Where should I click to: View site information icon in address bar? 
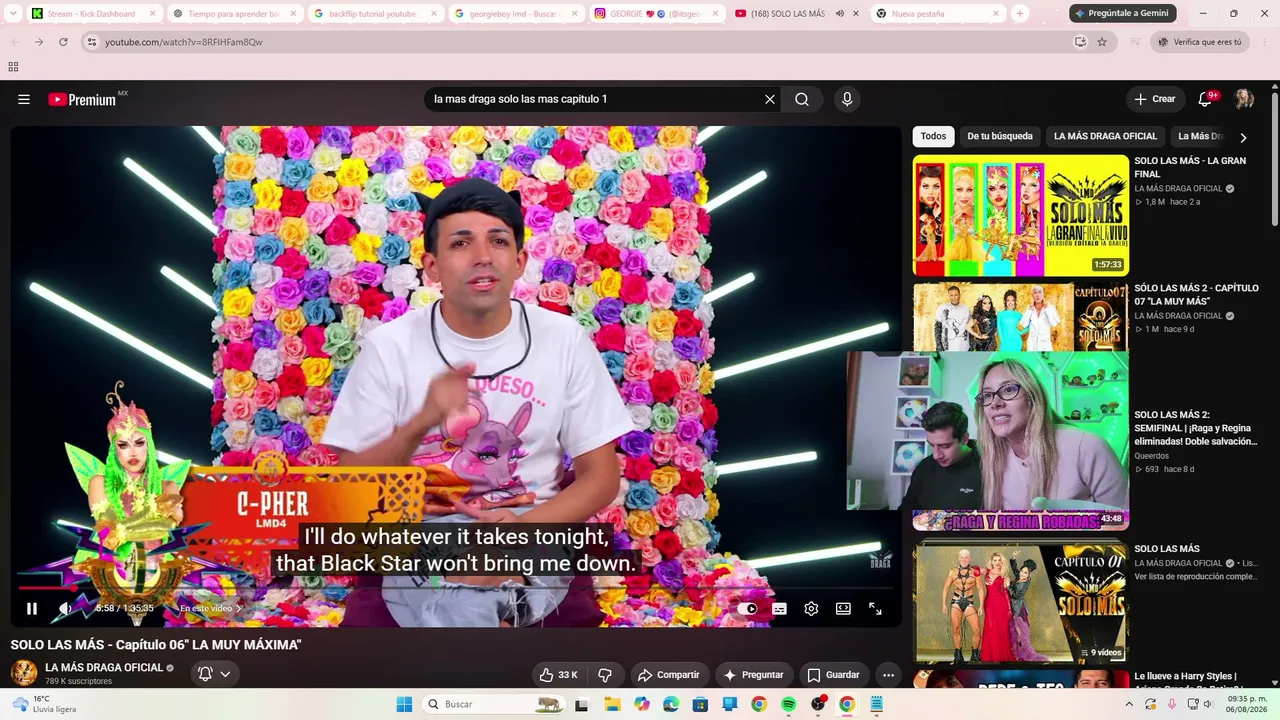(x=91, y=42)
